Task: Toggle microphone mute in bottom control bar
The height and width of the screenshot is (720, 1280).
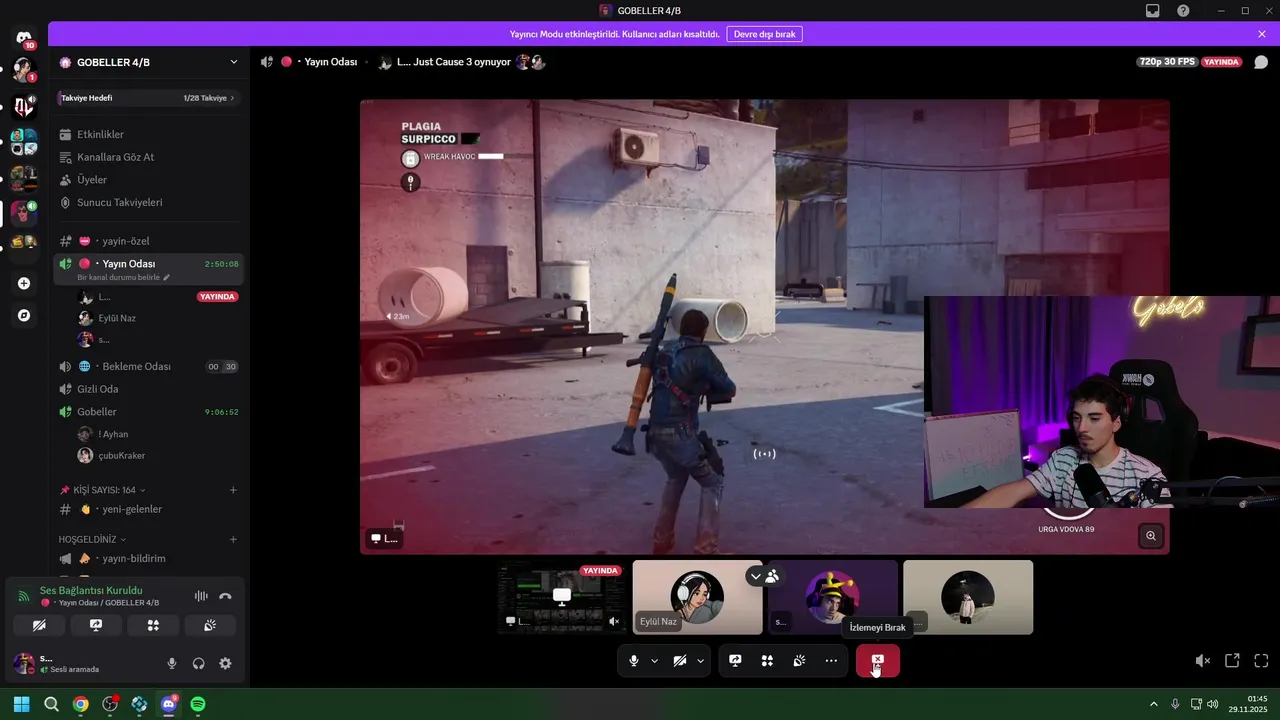Action: 634,661
